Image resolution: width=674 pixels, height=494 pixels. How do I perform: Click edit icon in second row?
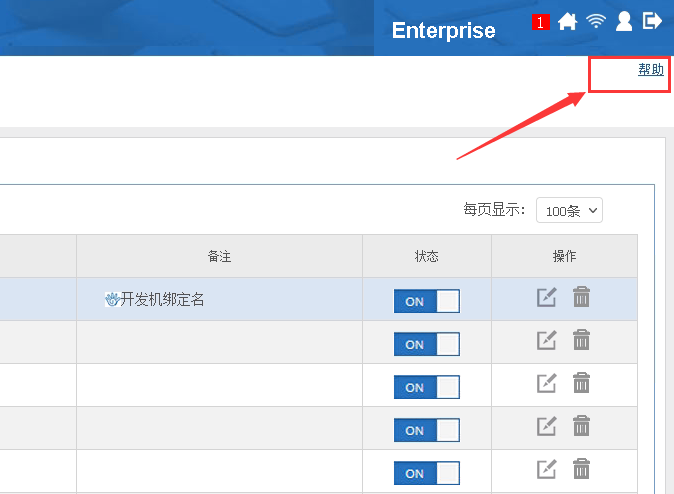546,341
